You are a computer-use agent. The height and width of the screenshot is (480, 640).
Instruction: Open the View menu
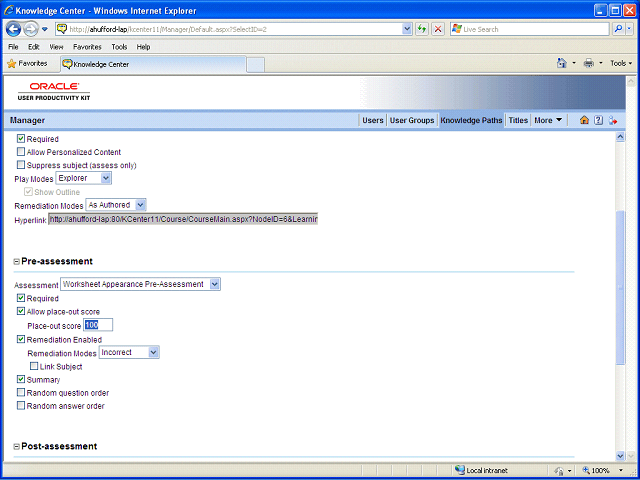(56, 47)
